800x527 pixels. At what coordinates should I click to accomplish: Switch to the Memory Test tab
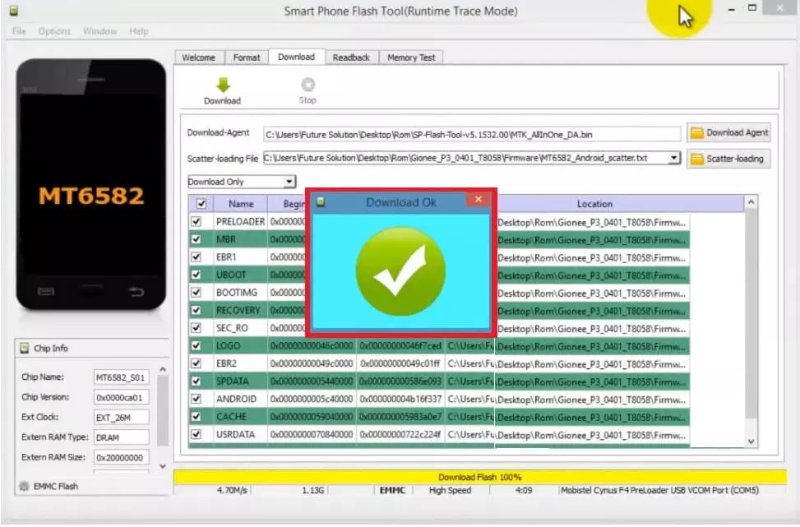click(x=411, y=58)
